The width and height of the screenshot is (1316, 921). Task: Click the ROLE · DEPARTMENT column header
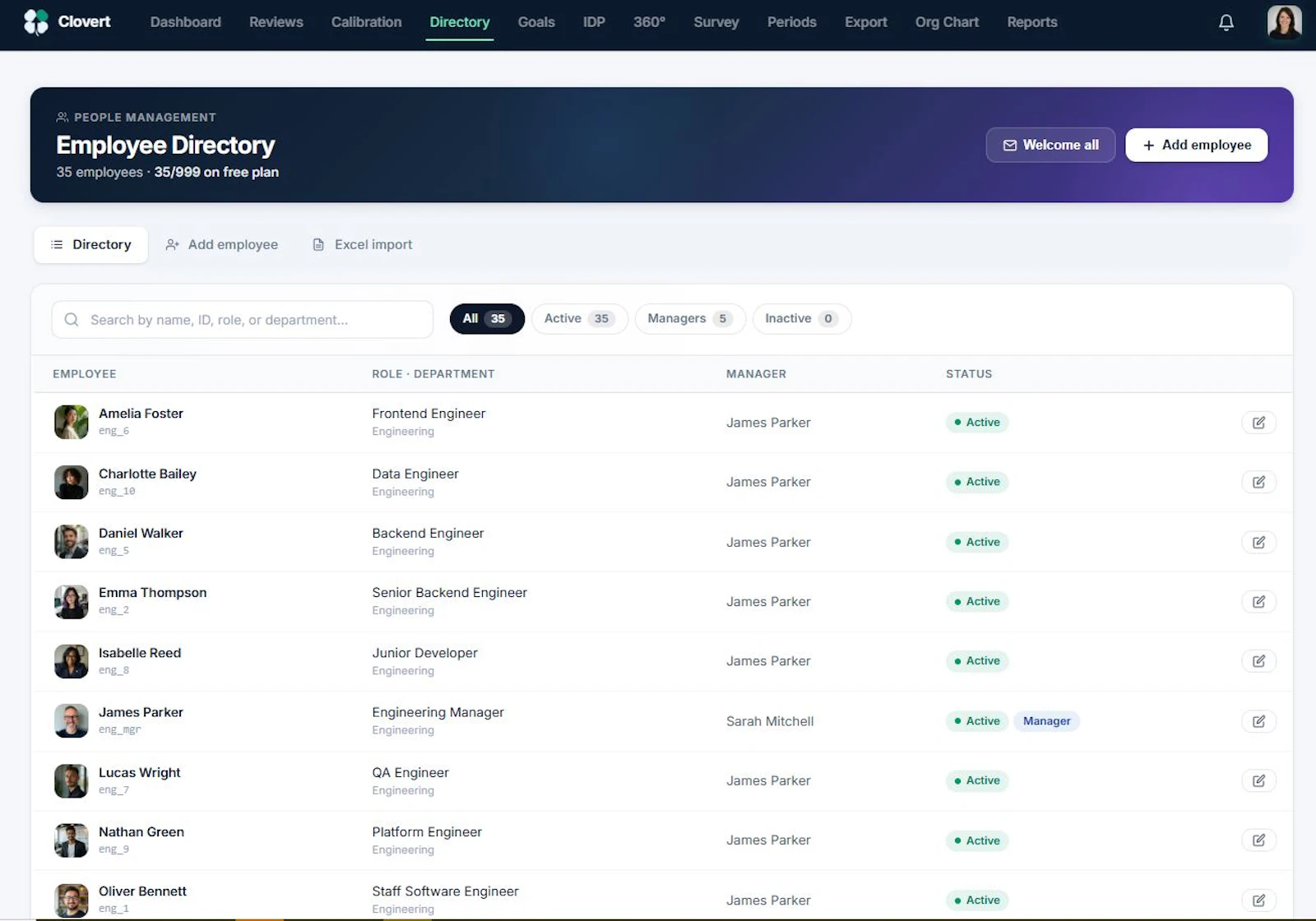pos(433,374)
